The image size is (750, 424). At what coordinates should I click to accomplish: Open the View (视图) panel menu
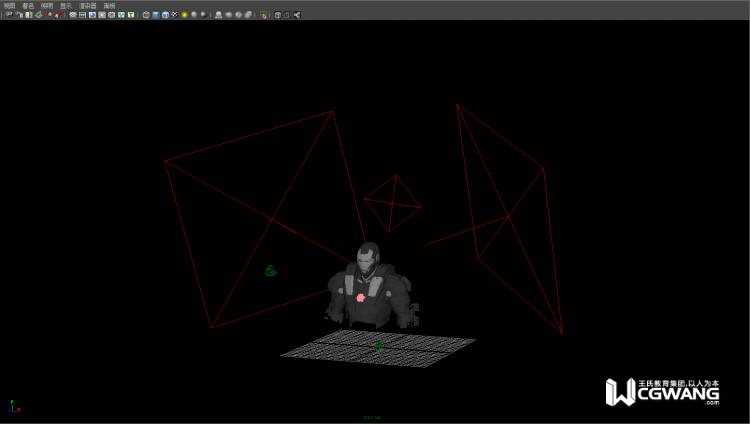(x=10, y=6)
